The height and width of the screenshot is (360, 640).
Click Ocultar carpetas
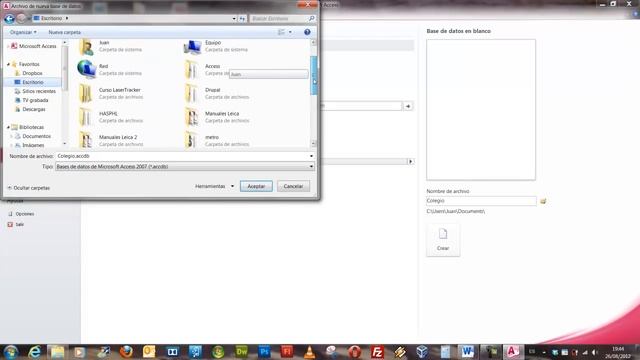(29, 188)
